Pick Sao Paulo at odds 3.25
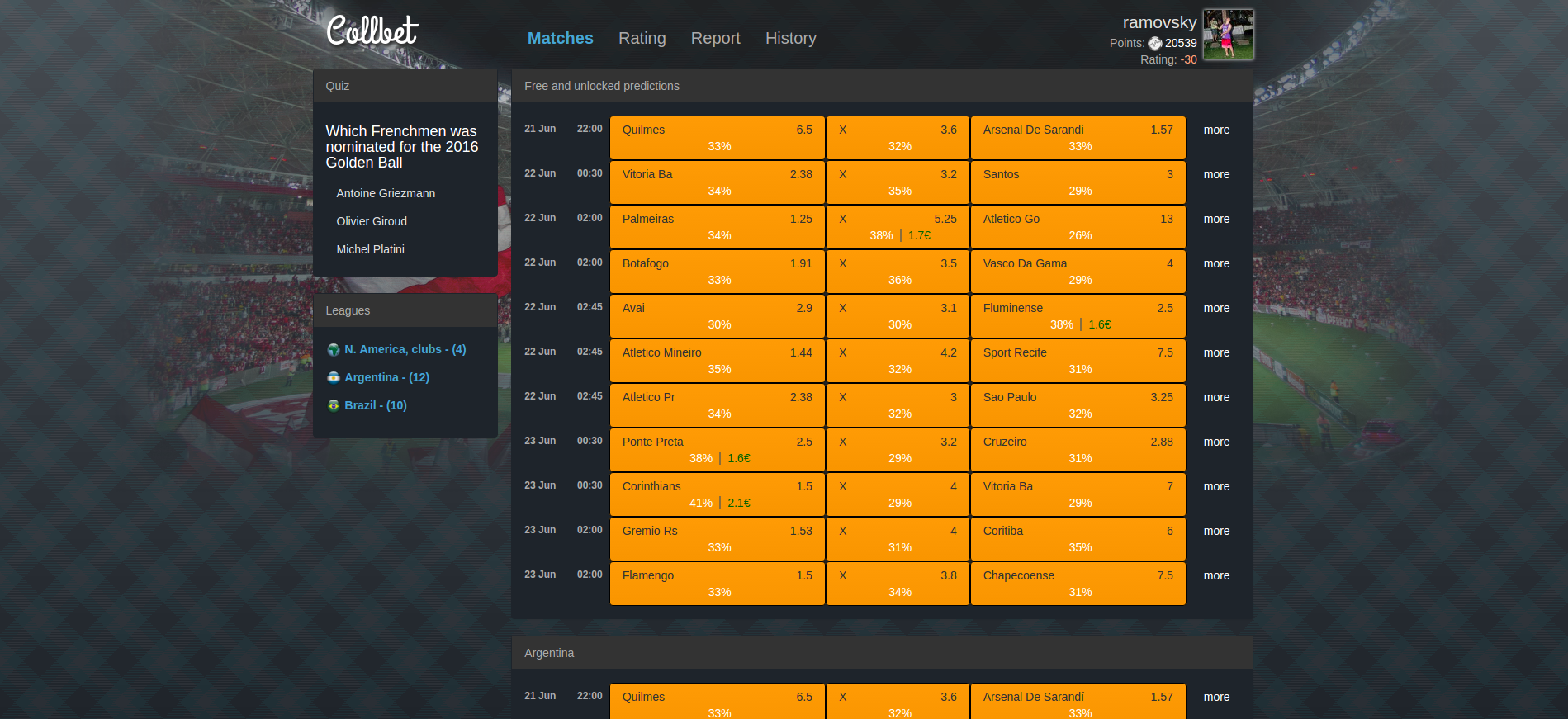This screenshot has width=1568, height=719. tap(1078, 405)
